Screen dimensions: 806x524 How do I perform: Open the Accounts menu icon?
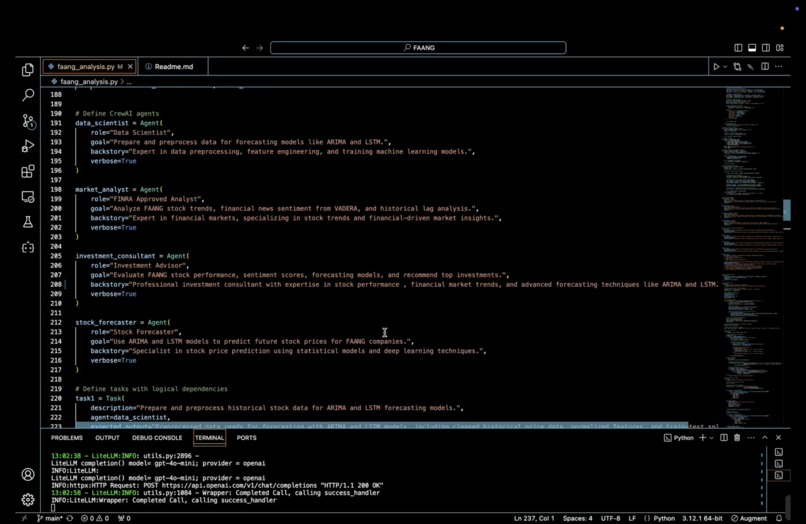28,474
